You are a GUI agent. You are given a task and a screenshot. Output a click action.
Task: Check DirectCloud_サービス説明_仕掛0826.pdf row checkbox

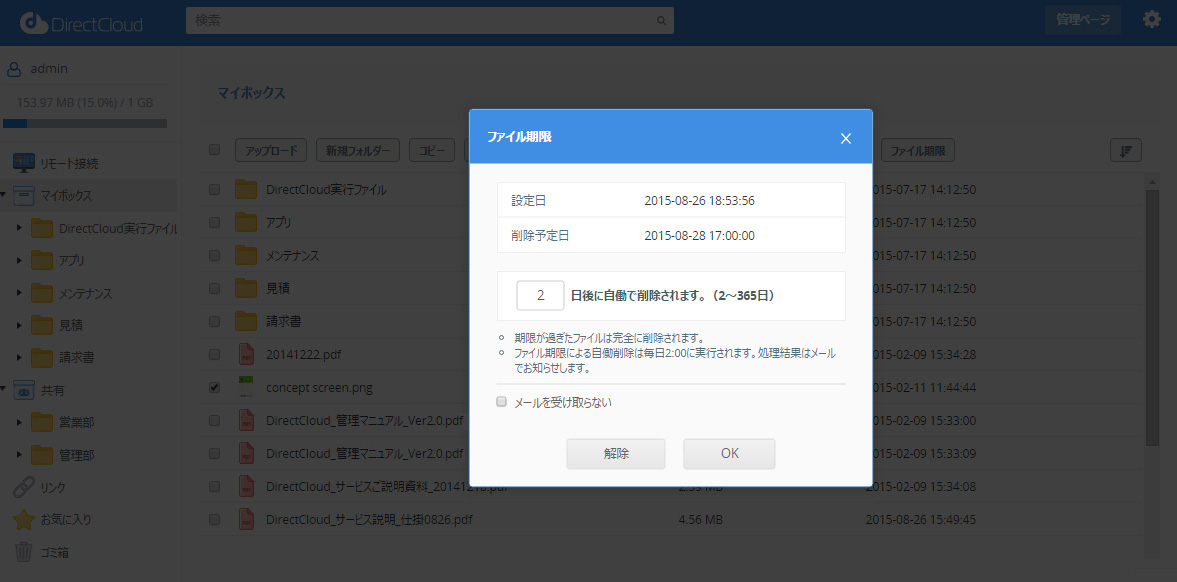(x=214, y=519)
